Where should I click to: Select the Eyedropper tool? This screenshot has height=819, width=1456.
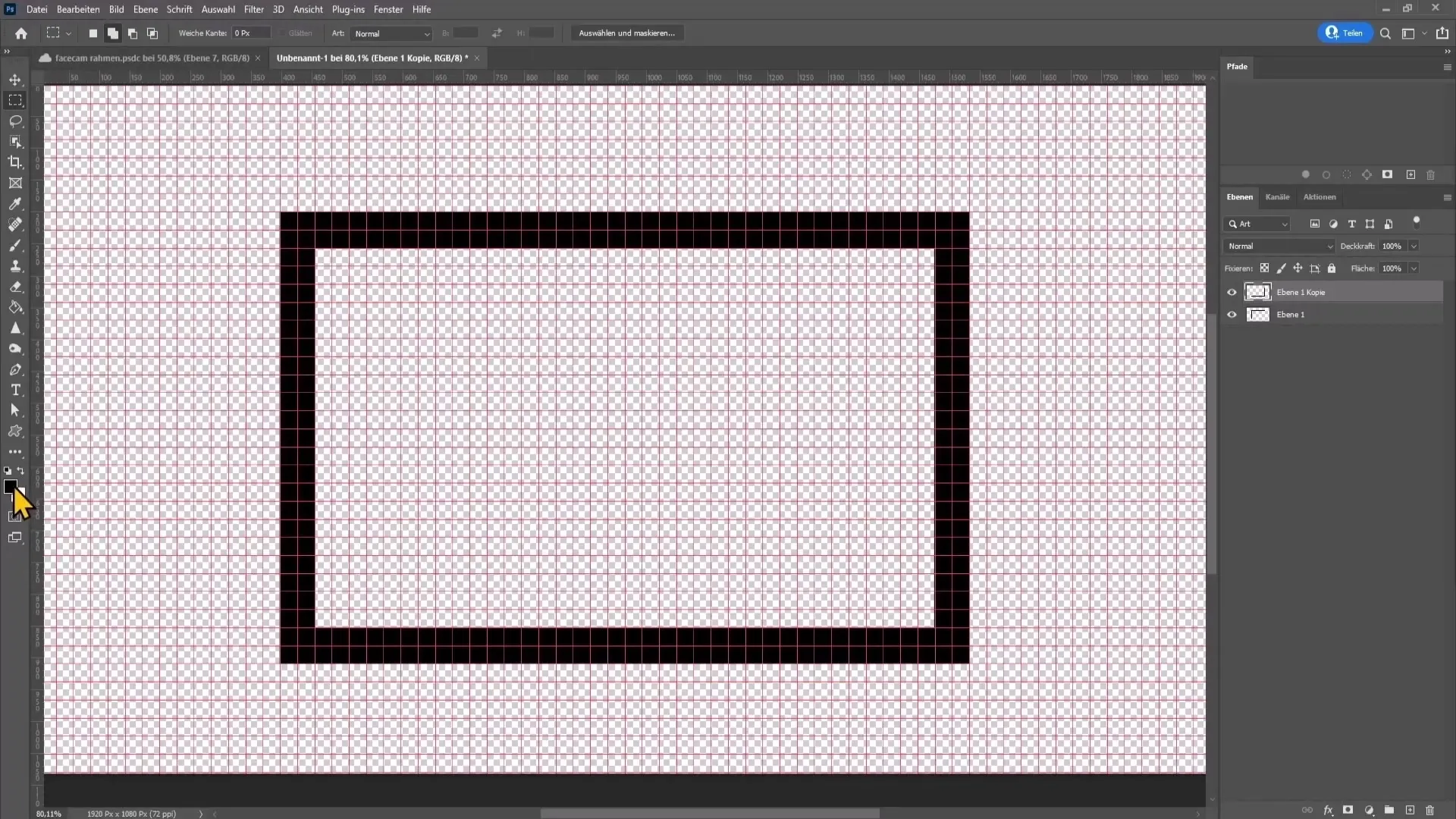coord(15,204)
